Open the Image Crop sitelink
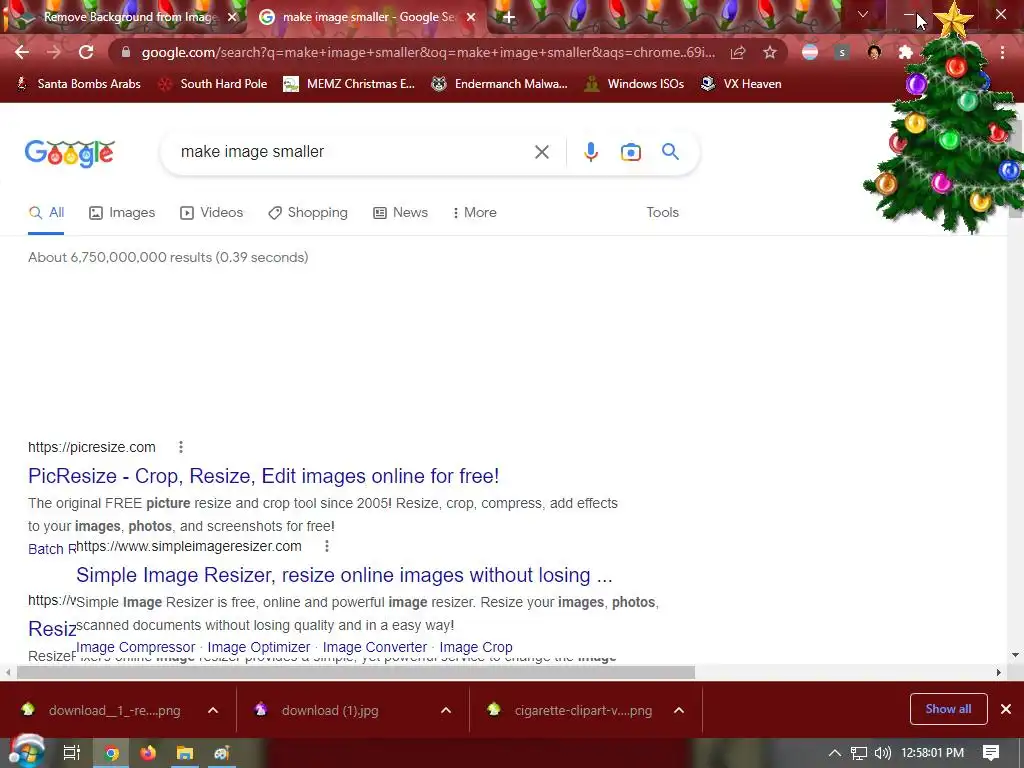 (476, 647)
